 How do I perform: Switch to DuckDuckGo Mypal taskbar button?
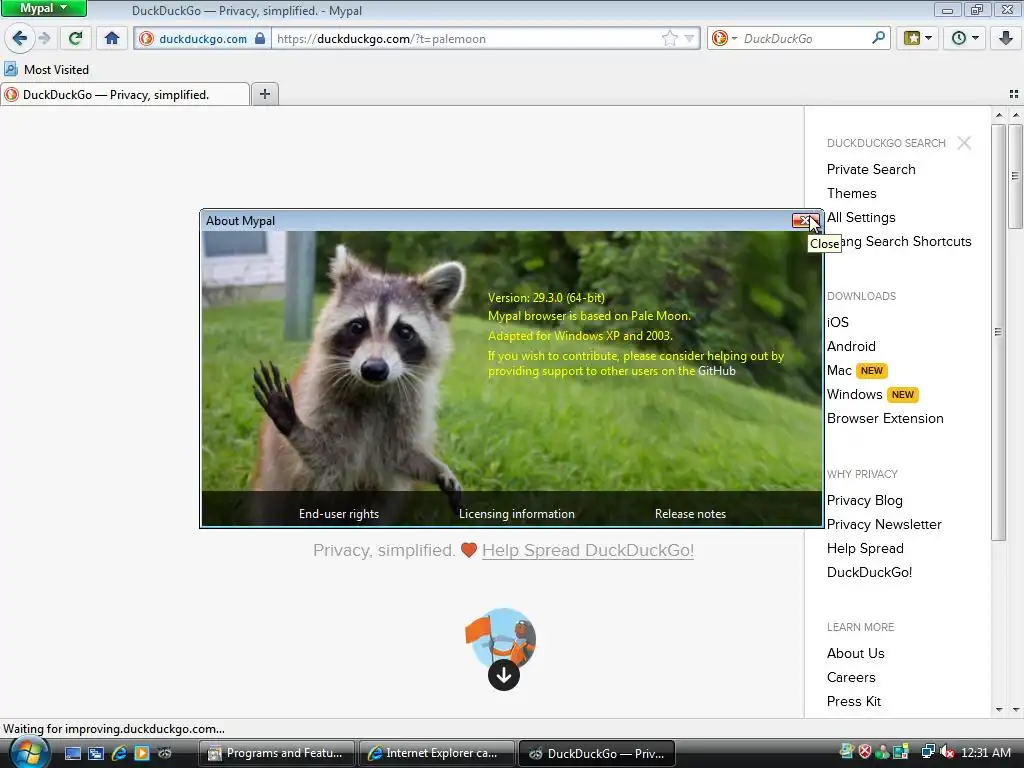(596, 753)
